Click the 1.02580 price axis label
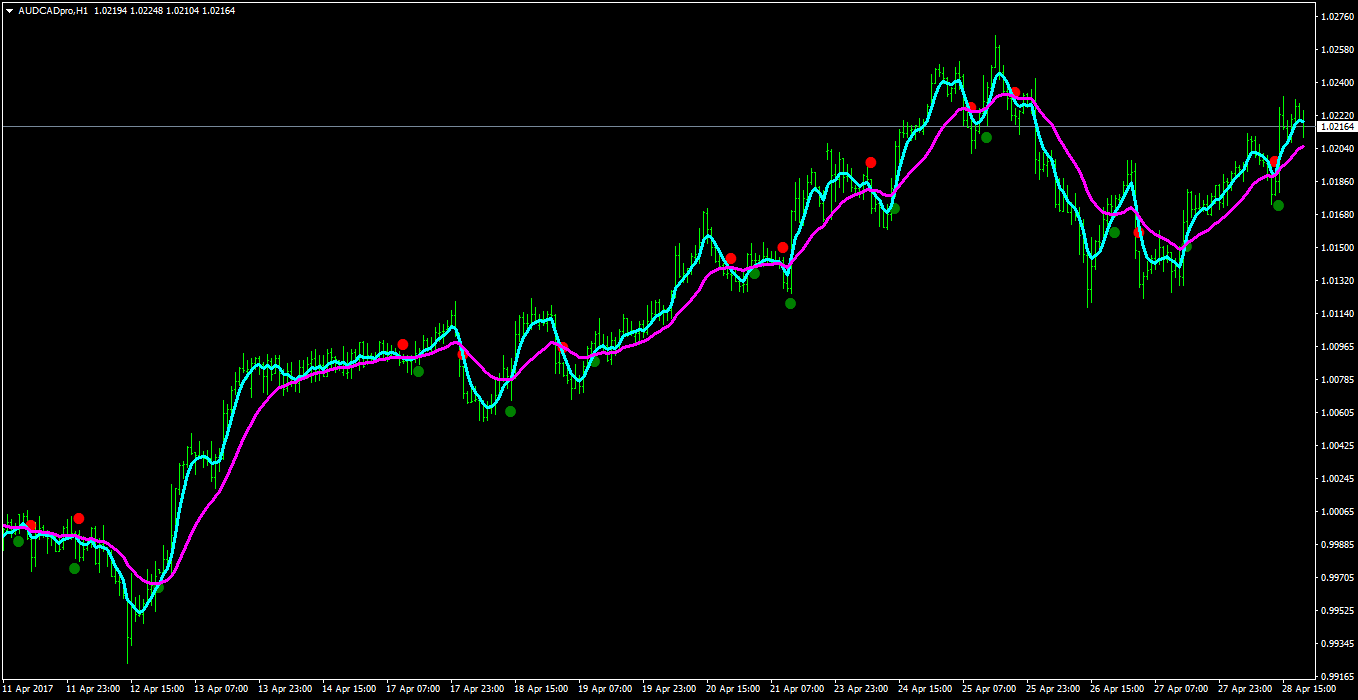This screenshot has height=700, width=1358. (1337, 50)
